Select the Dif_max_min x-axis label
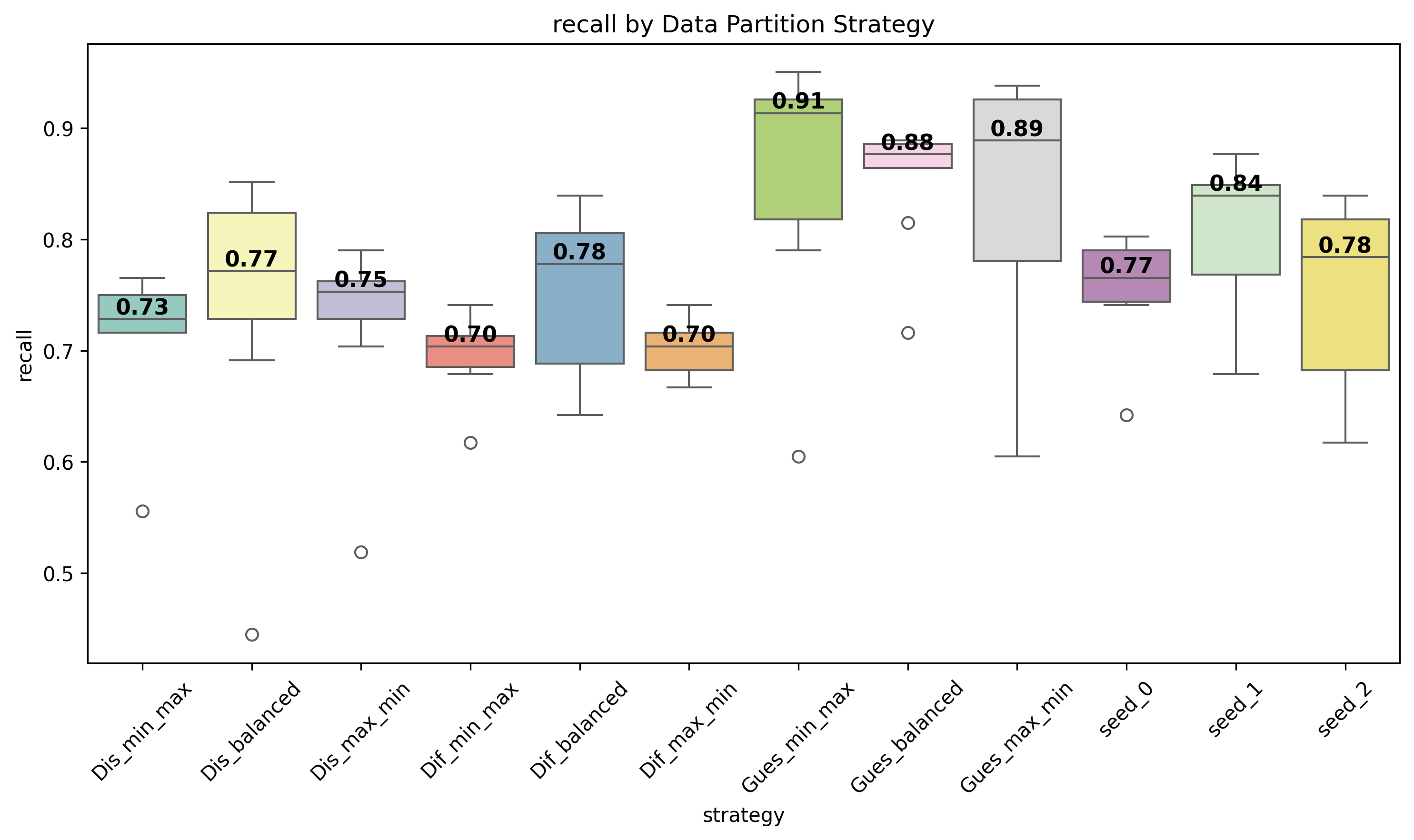Image resolution: width=1414 pixels, height=840 pixels. (x=687, y=730)
